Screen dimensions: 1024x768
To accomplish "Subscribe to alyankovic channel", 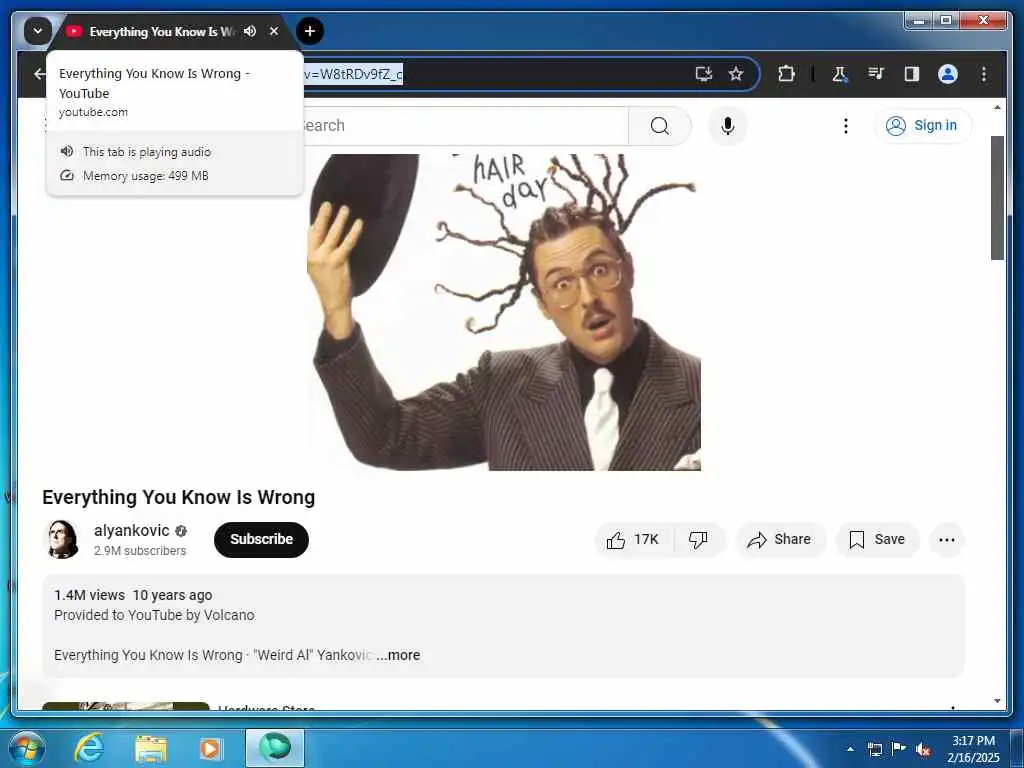I will pos(261,539).
